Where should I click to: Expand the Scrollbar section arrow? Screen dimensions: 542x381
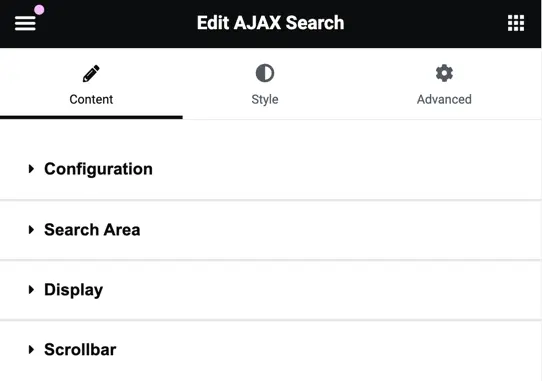31,349
